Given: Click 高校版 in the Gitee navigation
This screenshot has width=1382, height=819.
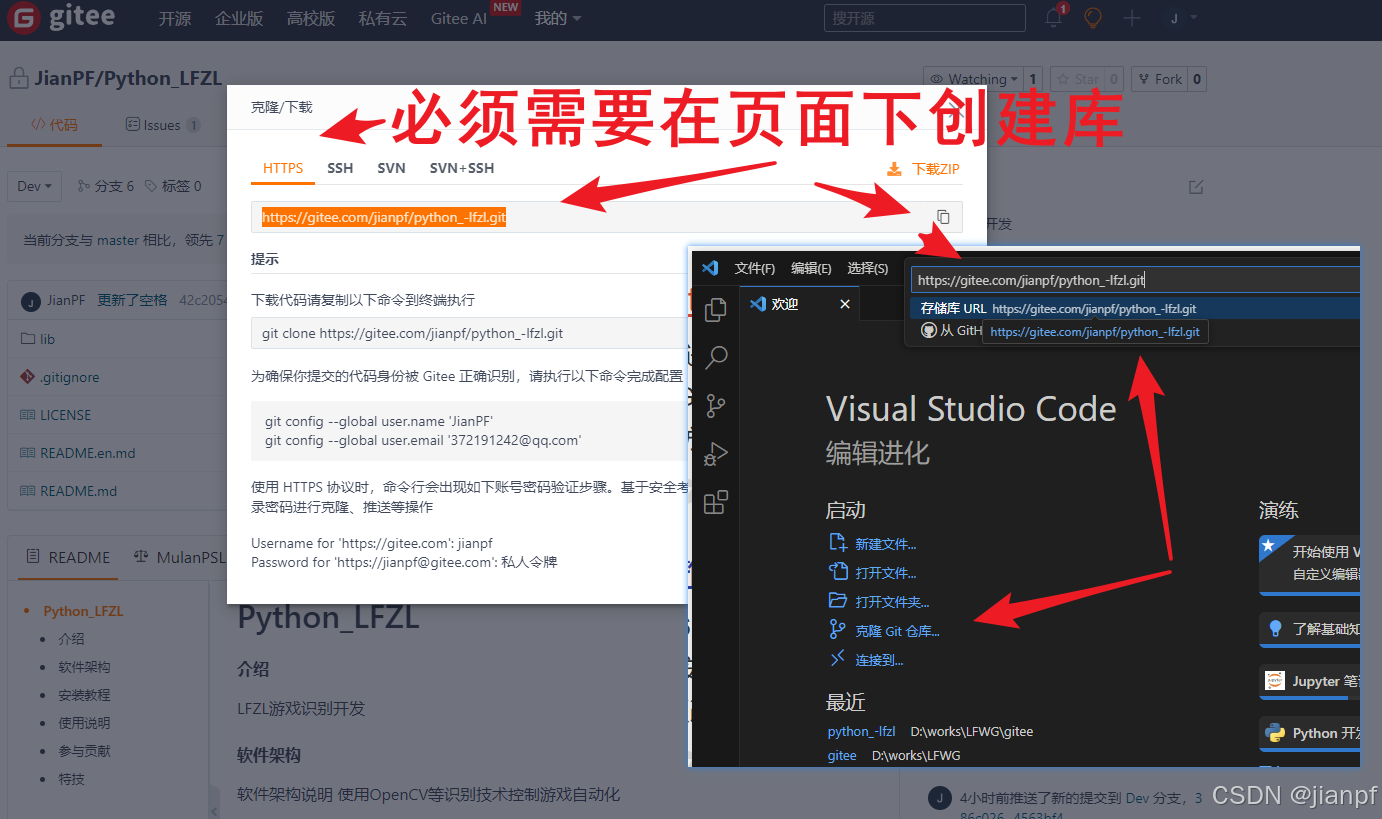Looking at the screenshot, I should coord(311,18).
